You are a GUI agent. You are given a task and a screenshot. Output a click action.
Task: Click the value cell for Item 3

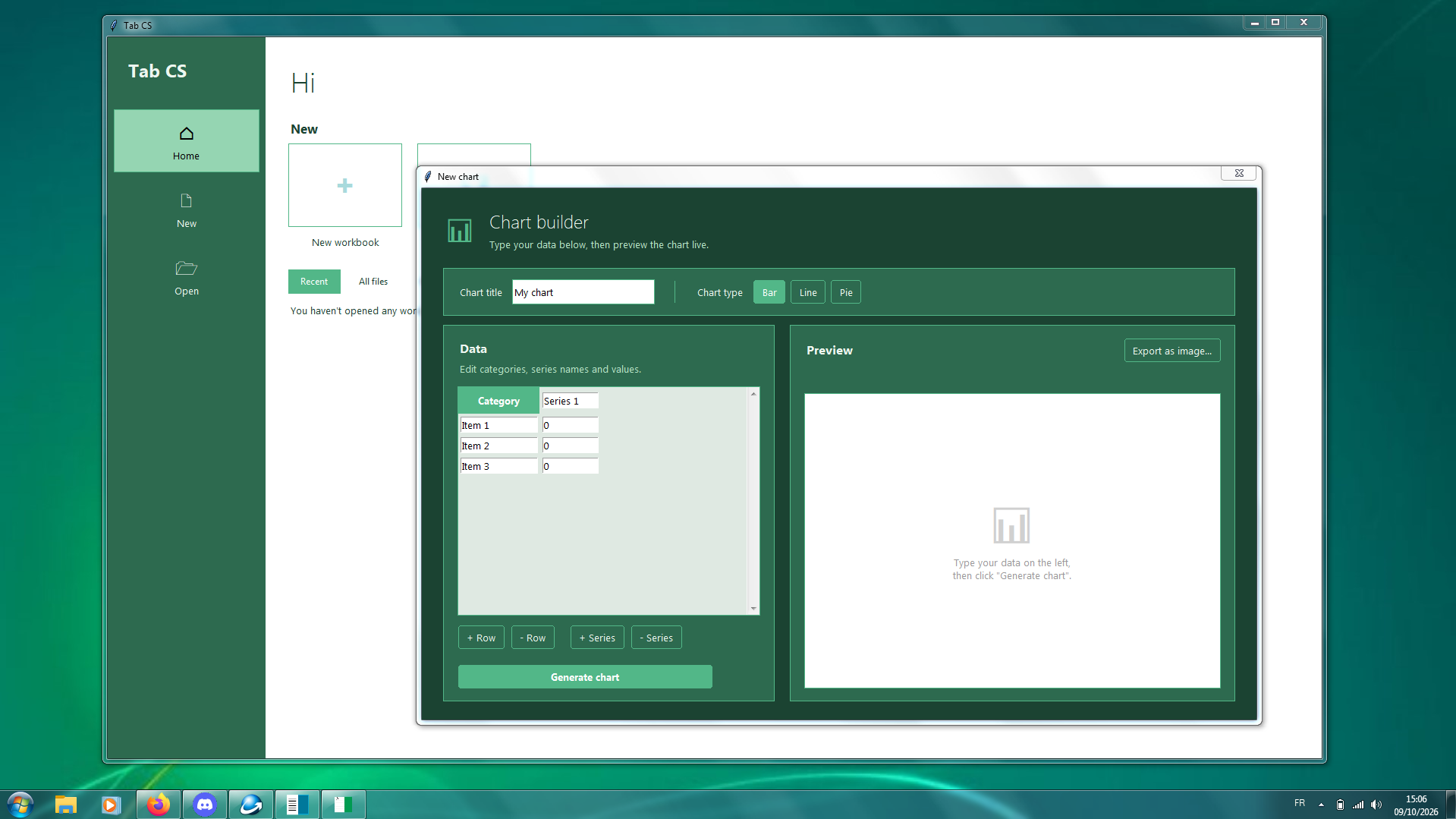coord(570,466)
